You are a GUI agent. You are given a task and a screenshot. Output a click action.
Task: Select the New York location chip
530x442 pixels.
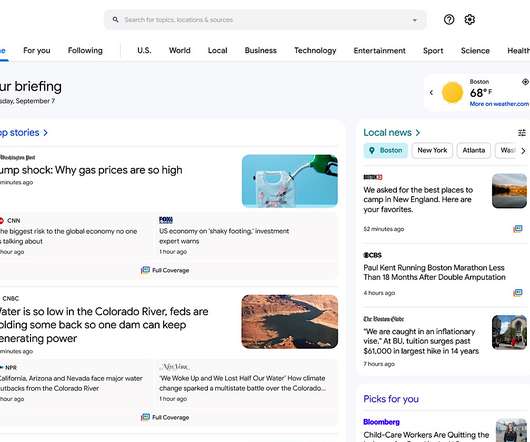[432, 150]
